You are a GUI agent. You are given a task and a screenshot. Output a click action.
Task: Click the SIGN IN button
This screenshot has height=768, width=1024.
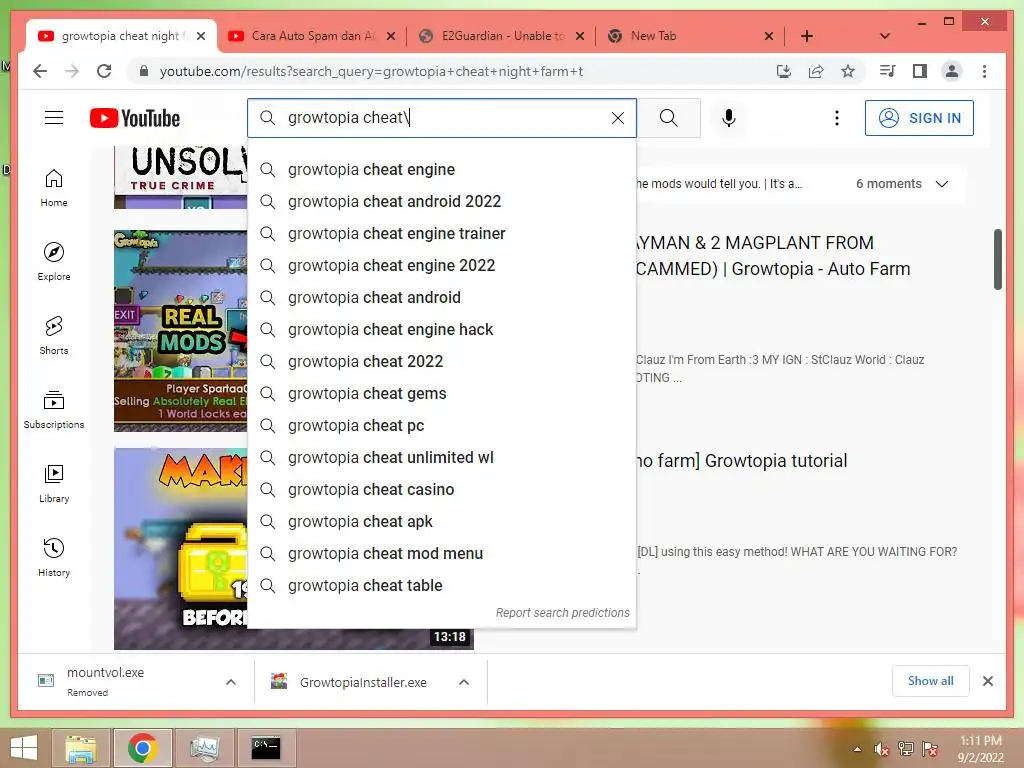(919, 118)
